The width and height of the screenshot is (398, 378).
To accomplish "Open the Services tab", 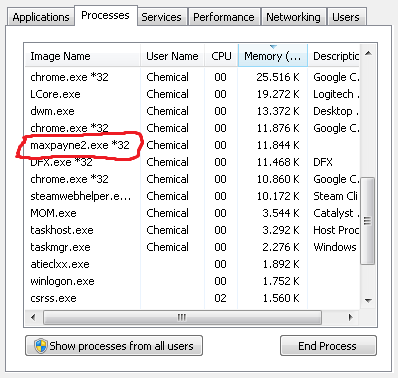I will (161, 17).
